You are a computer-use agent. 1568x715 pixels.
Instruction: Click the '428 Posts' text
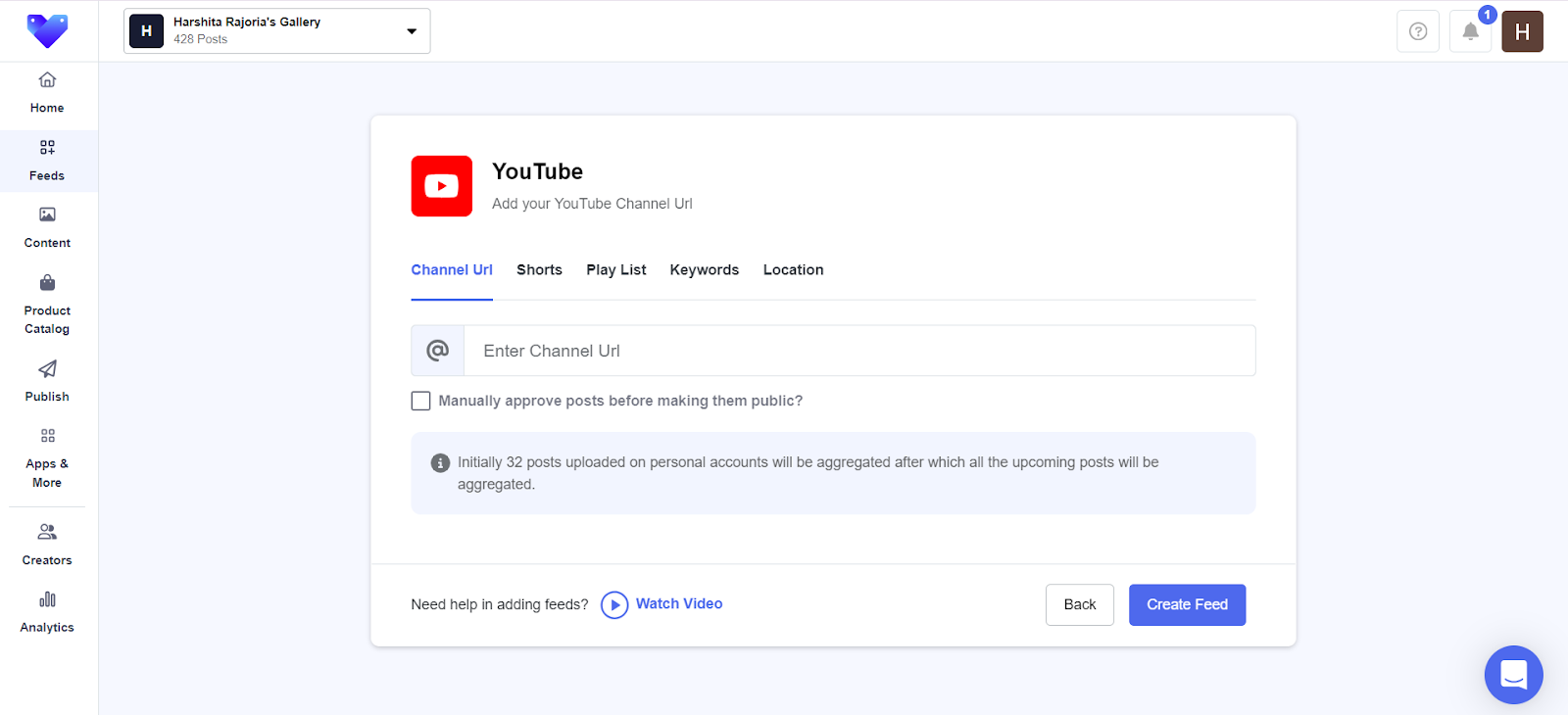[201, 39]
